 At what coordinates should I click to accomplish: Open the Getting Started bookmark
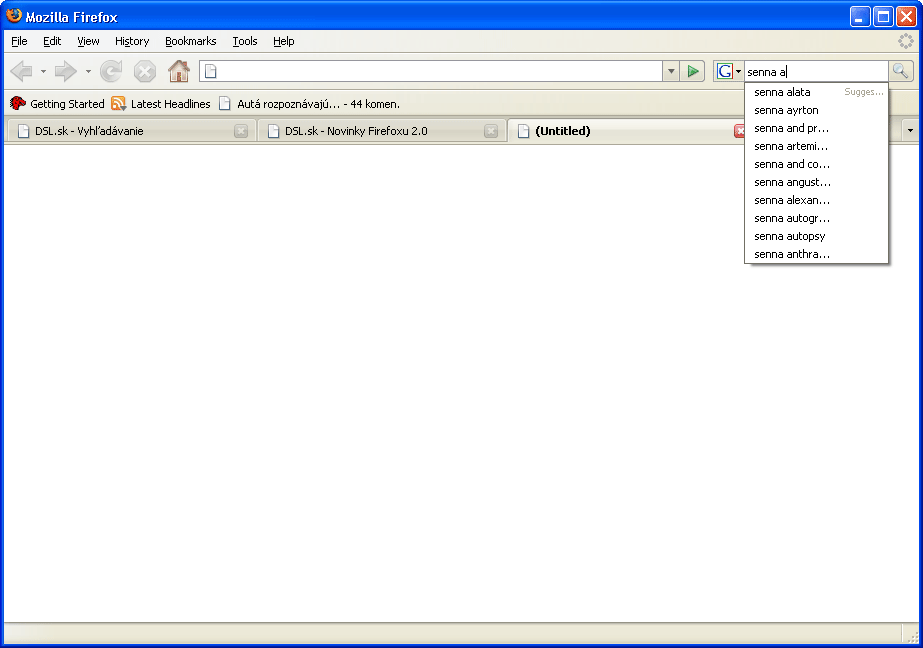point(57,104)
